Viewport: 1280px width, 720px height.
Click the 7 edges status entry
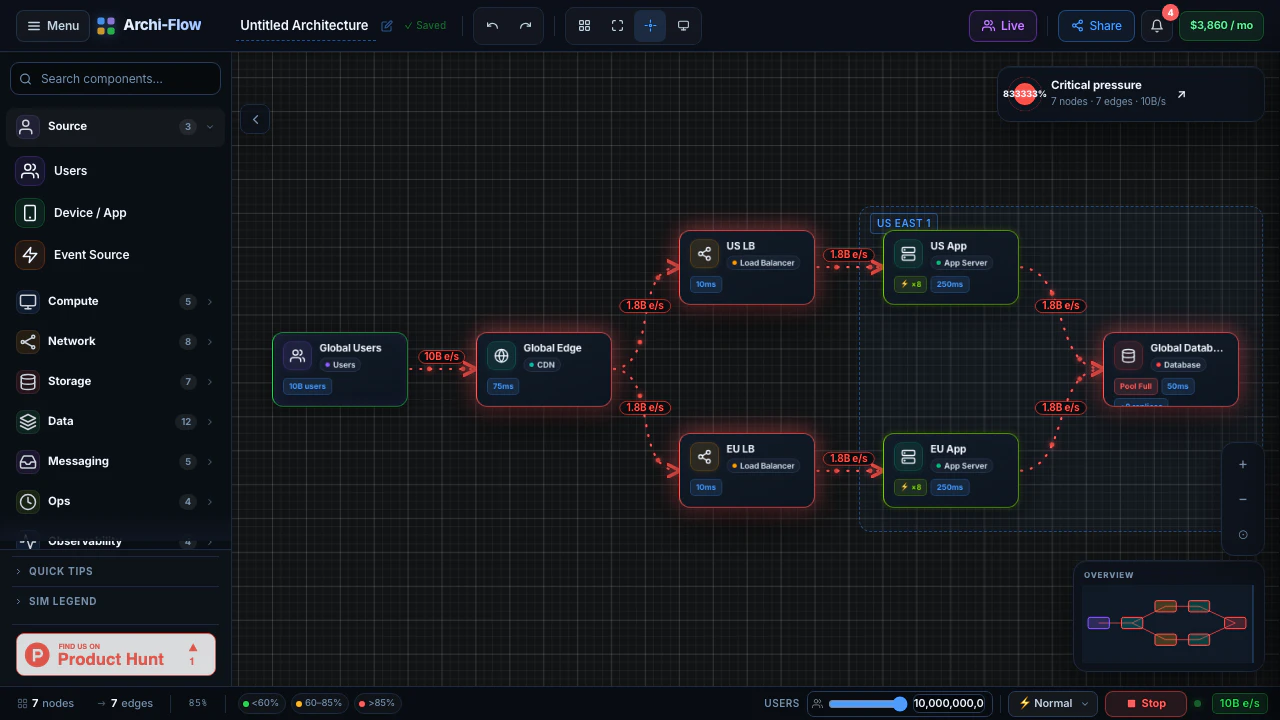(x=125, y=704)
